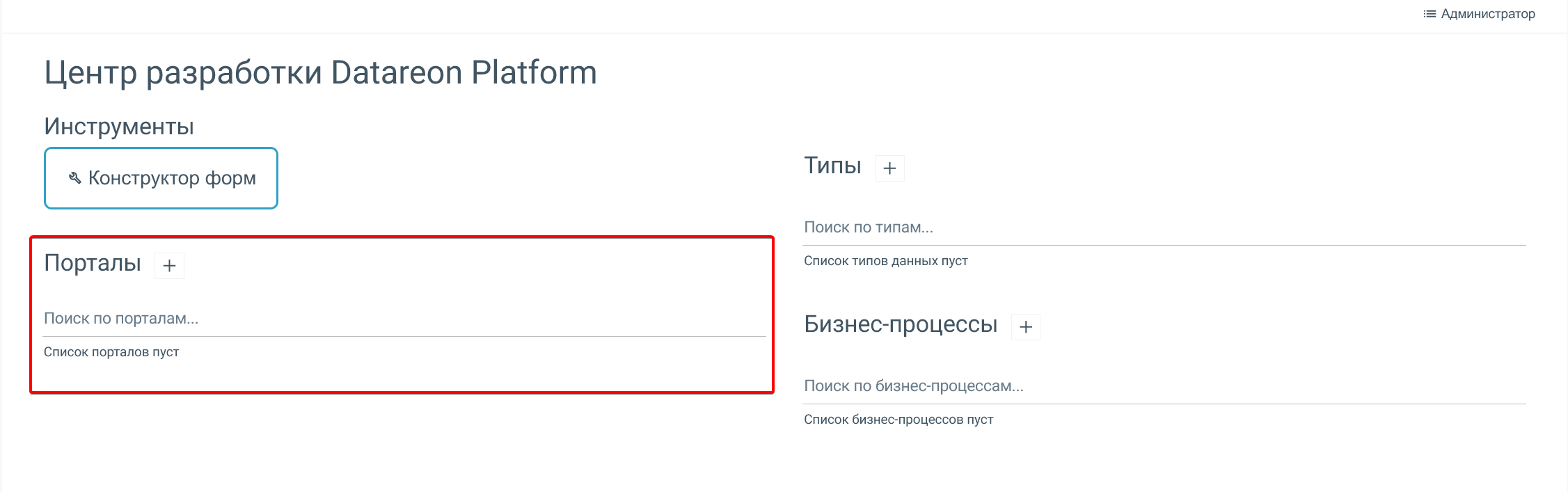Click the Бизнес-процессы section heading
The image size is (1568, 492).
pyautogui.click(x=901, y=324)
